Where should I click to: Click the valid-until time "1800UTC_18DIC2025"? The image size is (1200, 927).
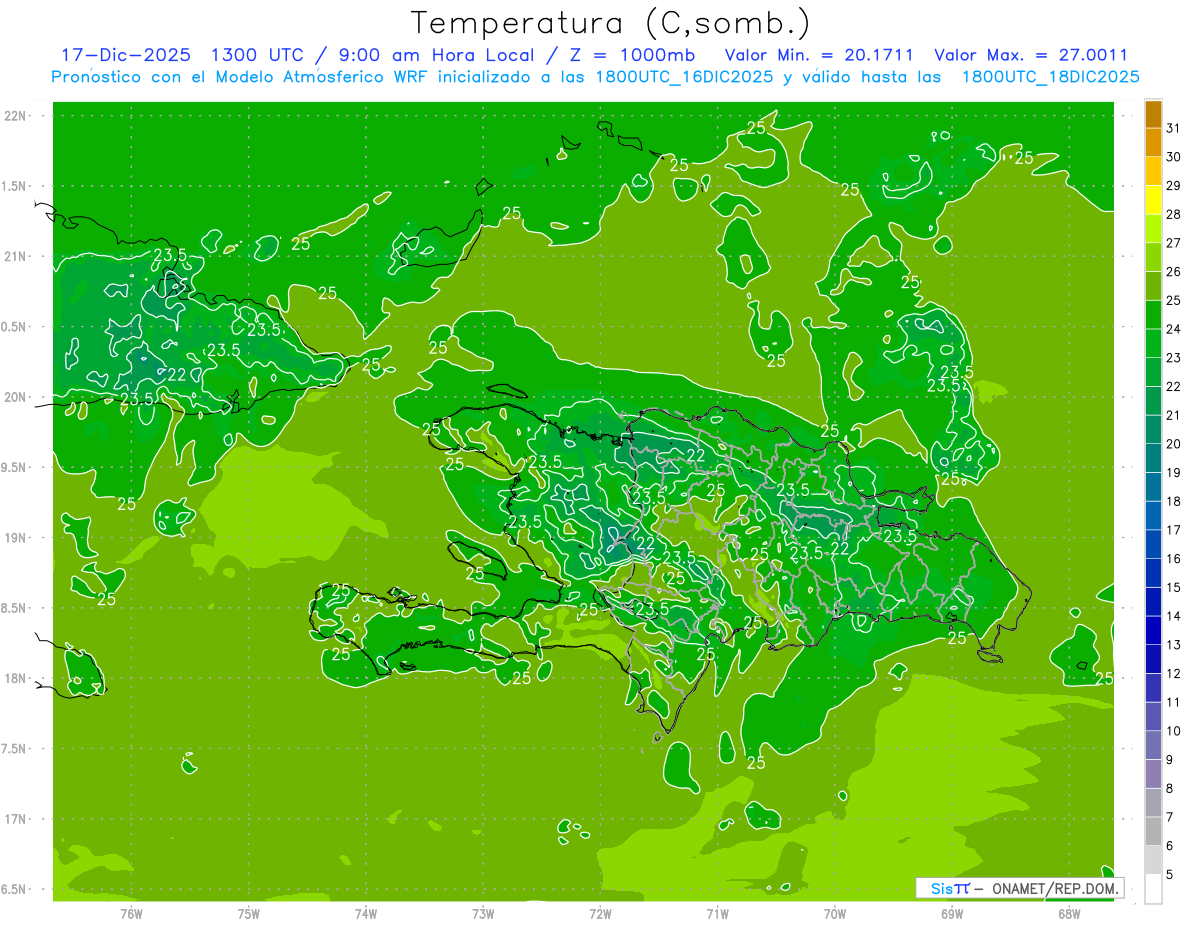pyautogui.click(x=1051, y=77)
